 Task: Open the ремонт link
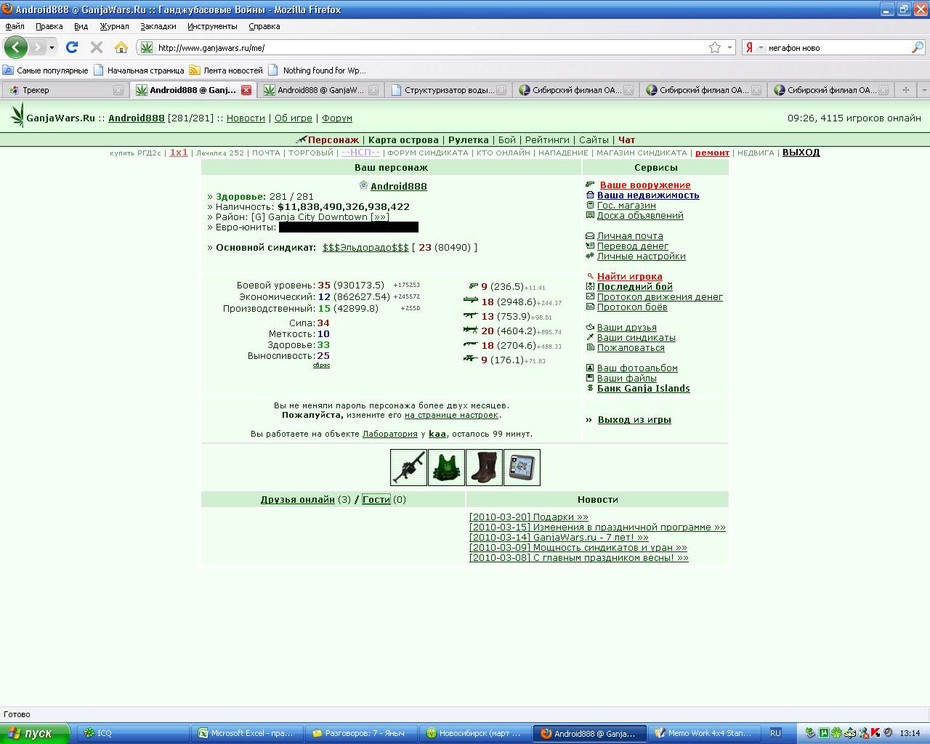[x=712, y=153]
